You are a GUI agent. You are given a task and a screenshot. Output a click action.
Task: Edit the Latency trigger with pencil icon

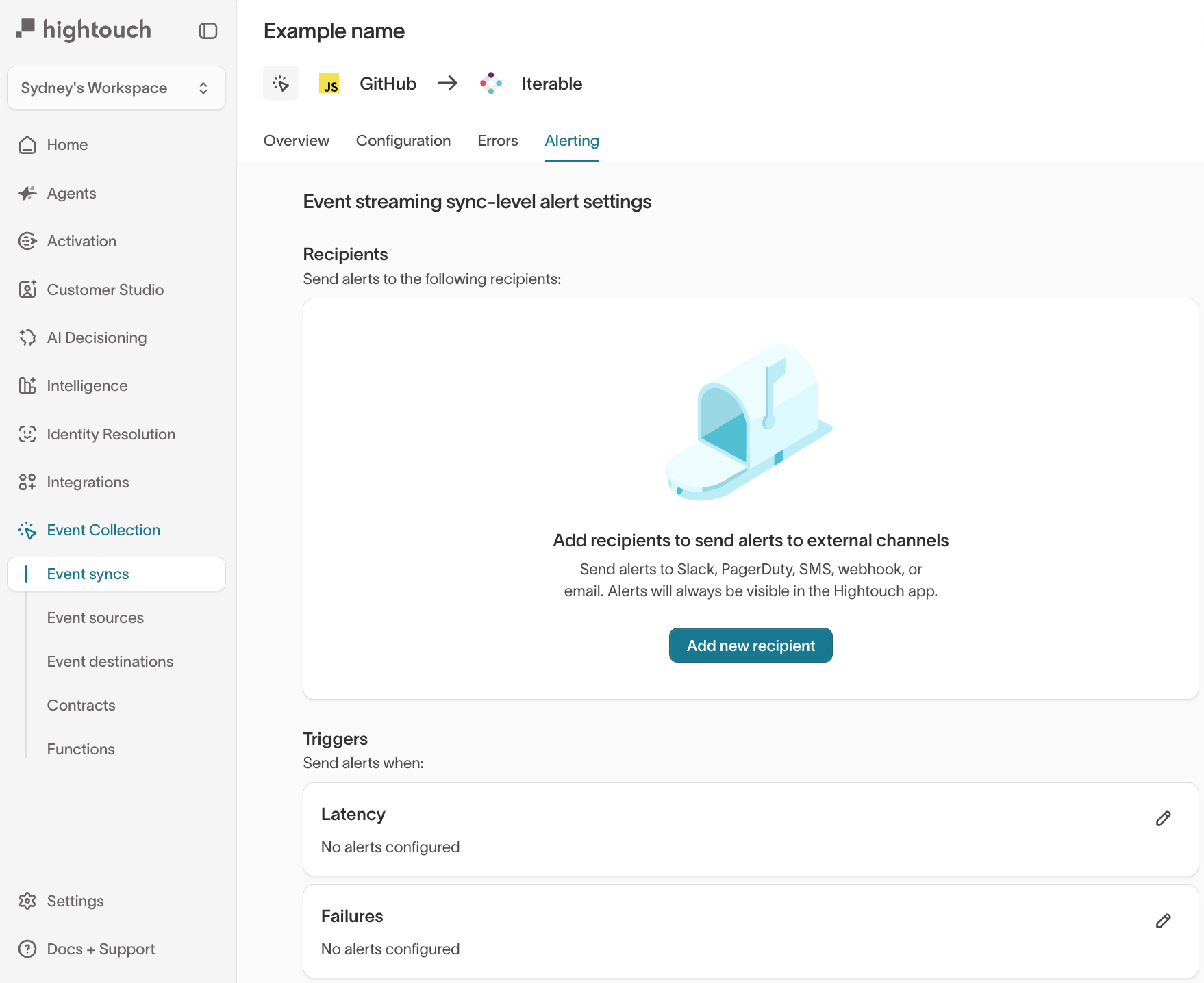point(1164,818)
